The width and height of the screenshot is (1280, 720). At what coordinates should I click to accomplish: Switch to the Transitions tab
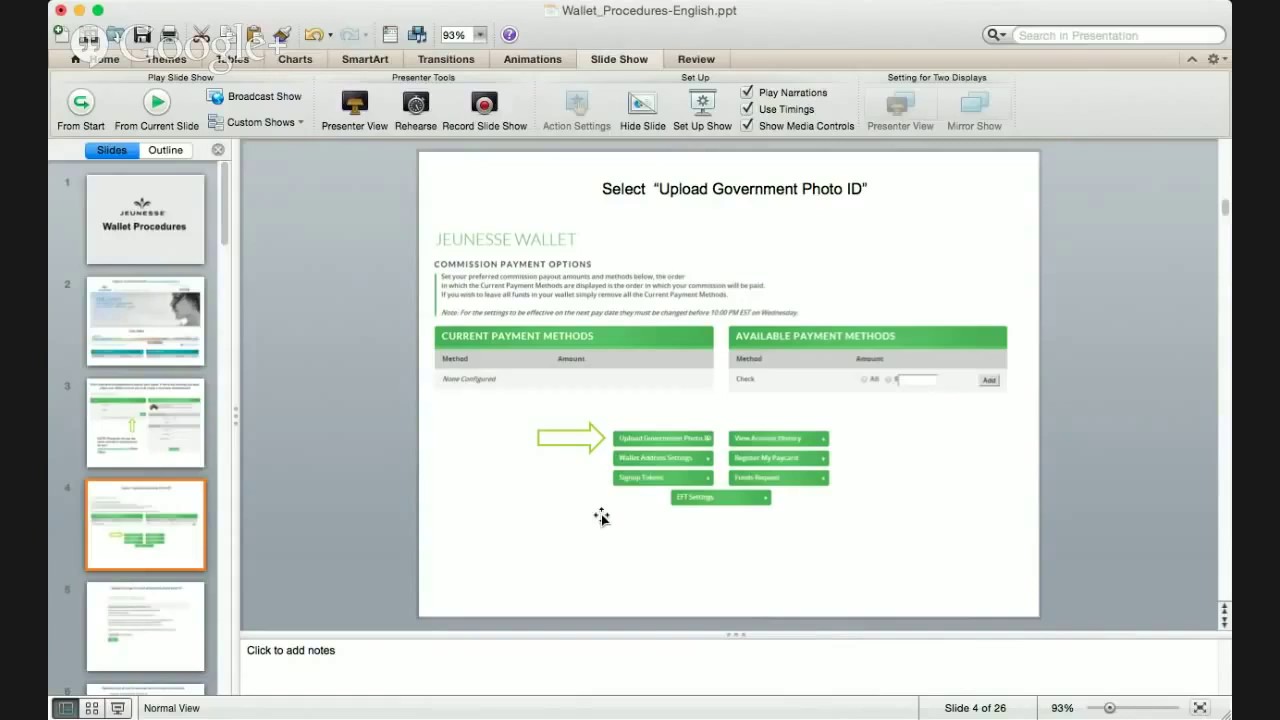(x=446, y=59)
